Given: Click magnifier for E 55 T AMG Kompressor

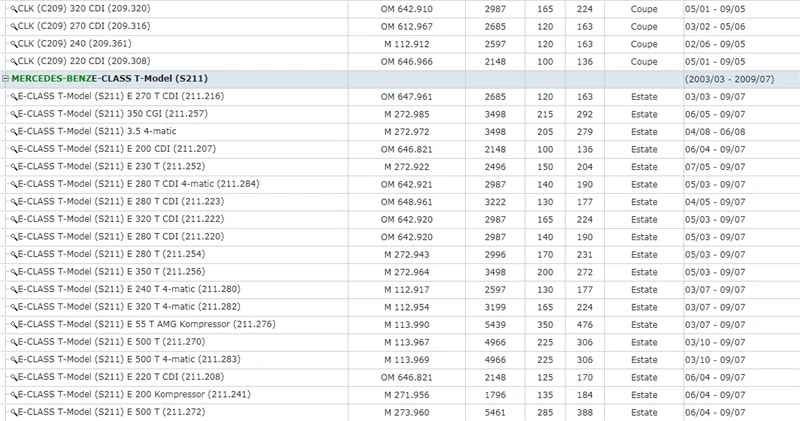Looking at the screenshot, I should (x=14, y=325).
